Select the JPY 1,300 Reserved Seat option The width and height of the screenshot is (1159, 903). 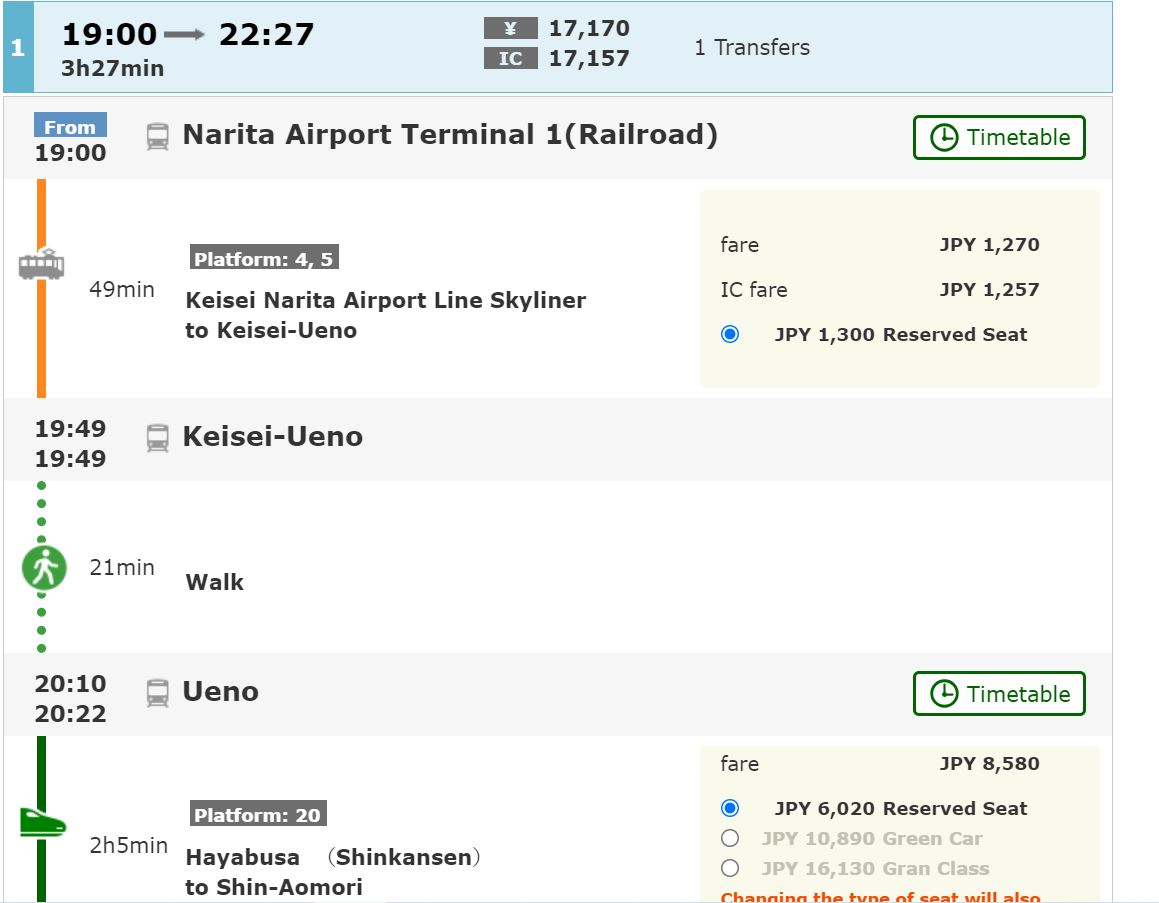coord(730,334)
